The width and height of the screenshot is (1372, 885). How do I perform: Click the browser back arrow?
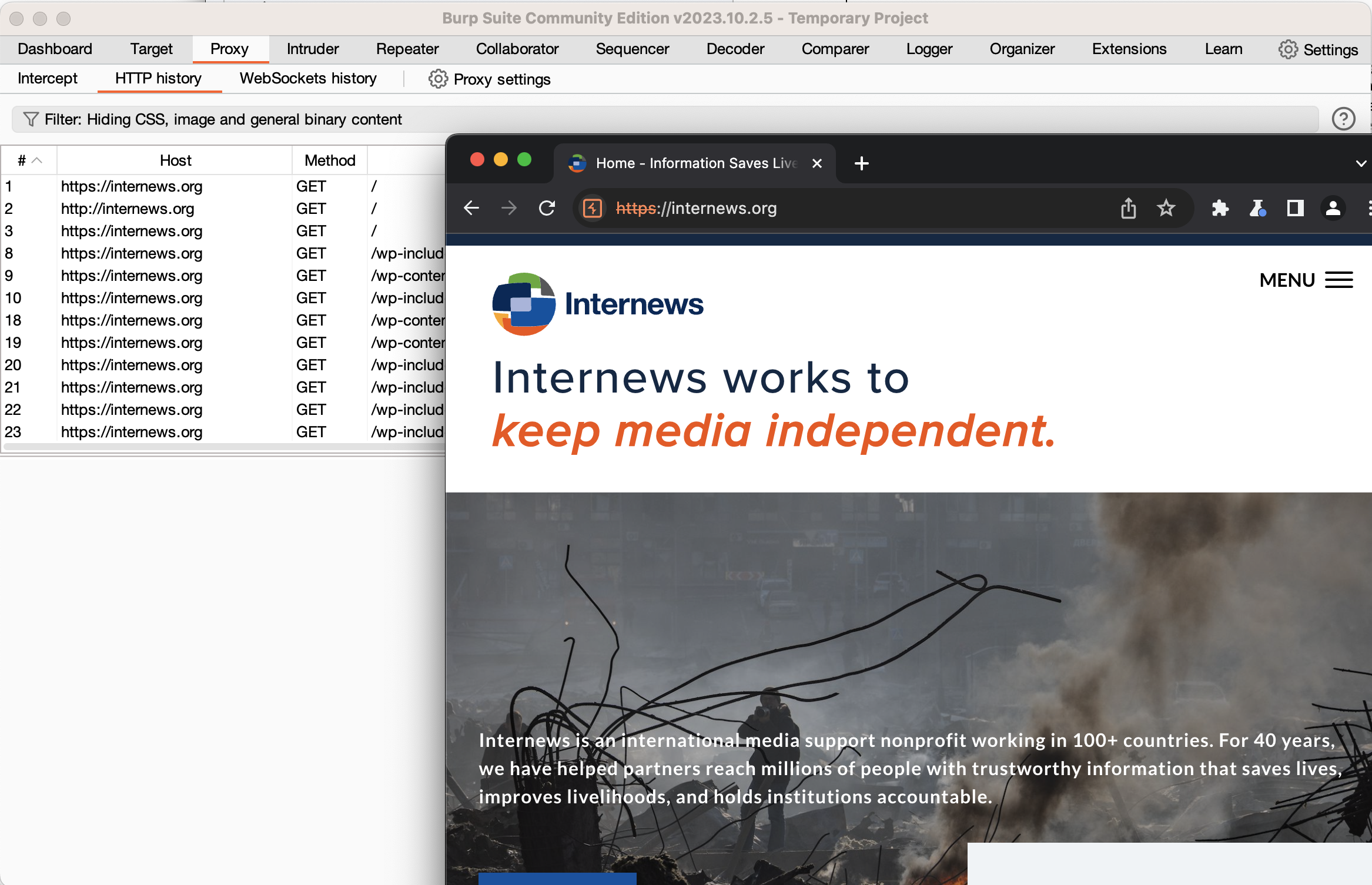click(x=471, y=208)
